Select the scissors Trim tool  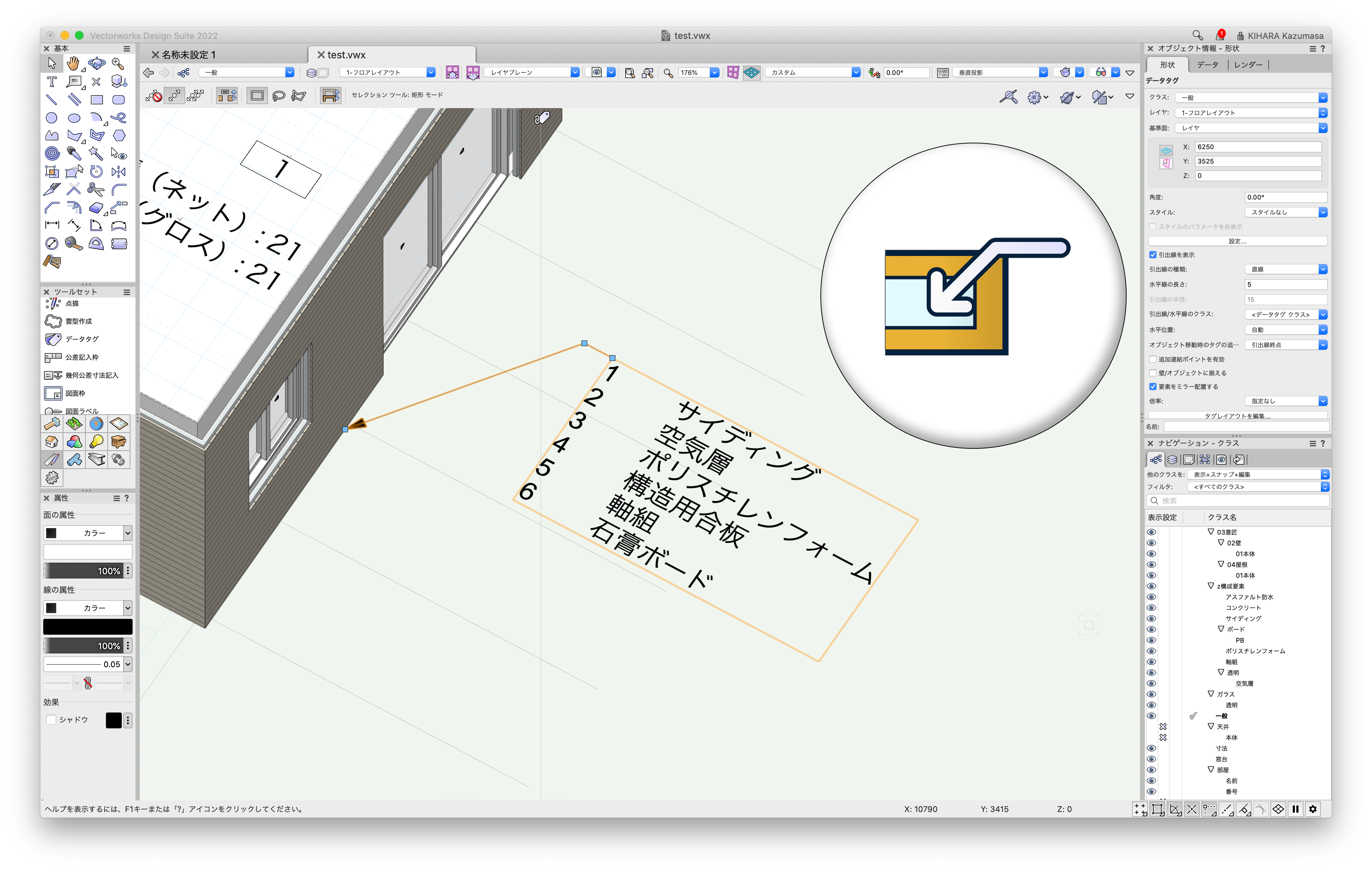(x=96, y=189)
